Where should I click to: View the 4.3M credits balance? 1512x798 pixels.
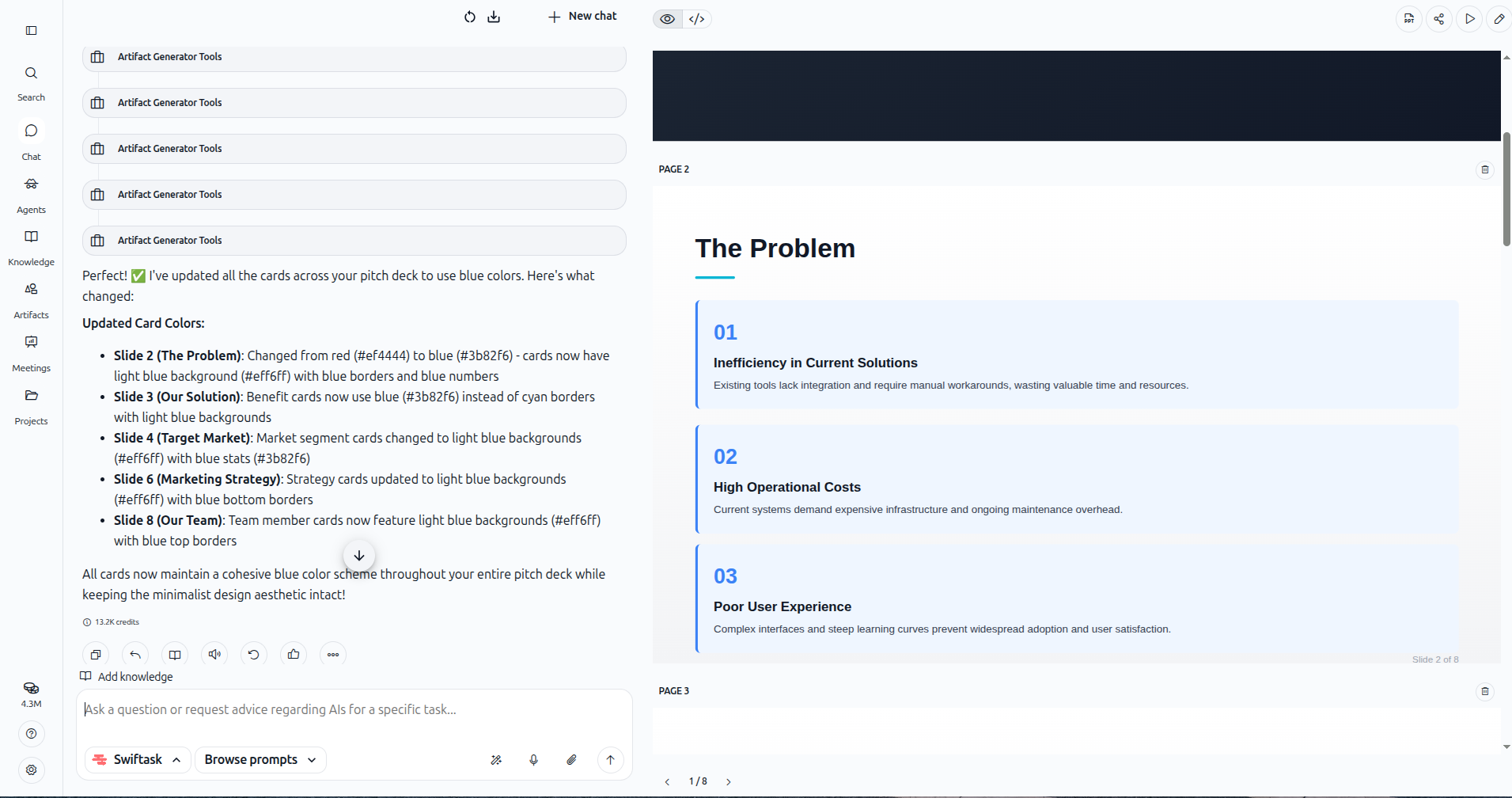pyautogui.click(x=31, y=694)
